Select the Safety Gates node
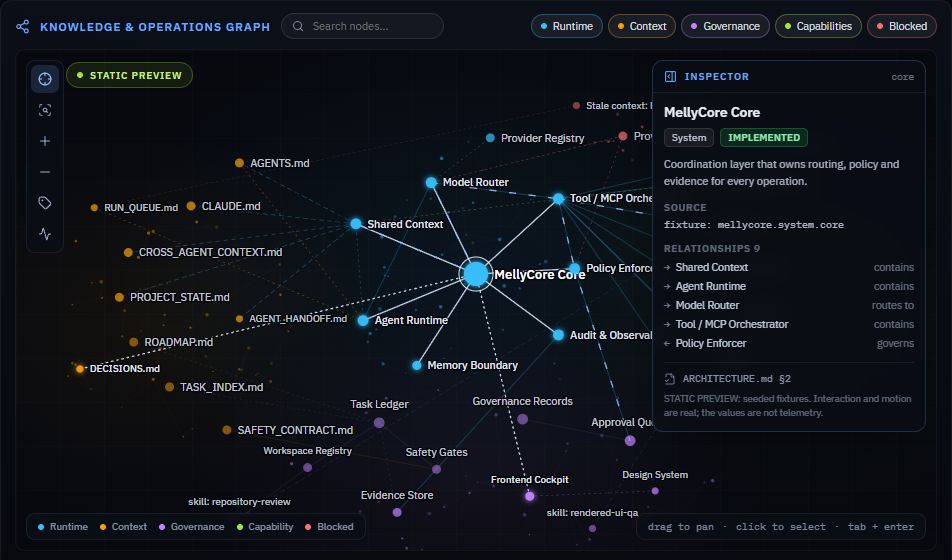Image resolution: width=952 pixels, height=560 pixels. tap(437, 469)
